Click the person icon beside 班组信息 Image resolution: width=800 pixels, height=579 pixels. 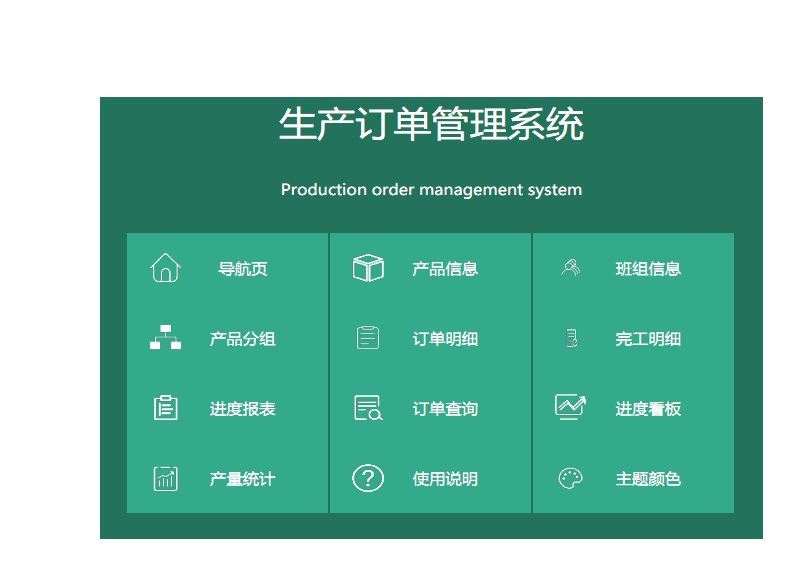tap(570, 267)
